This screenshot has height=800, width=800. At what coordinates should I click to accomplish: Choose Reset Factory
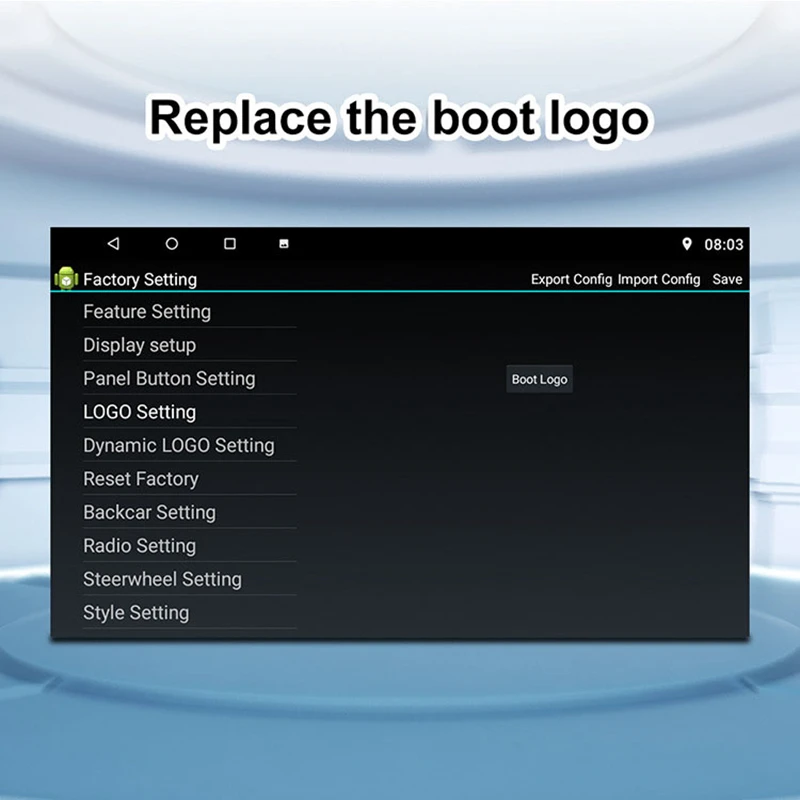(x=189, y=479)
